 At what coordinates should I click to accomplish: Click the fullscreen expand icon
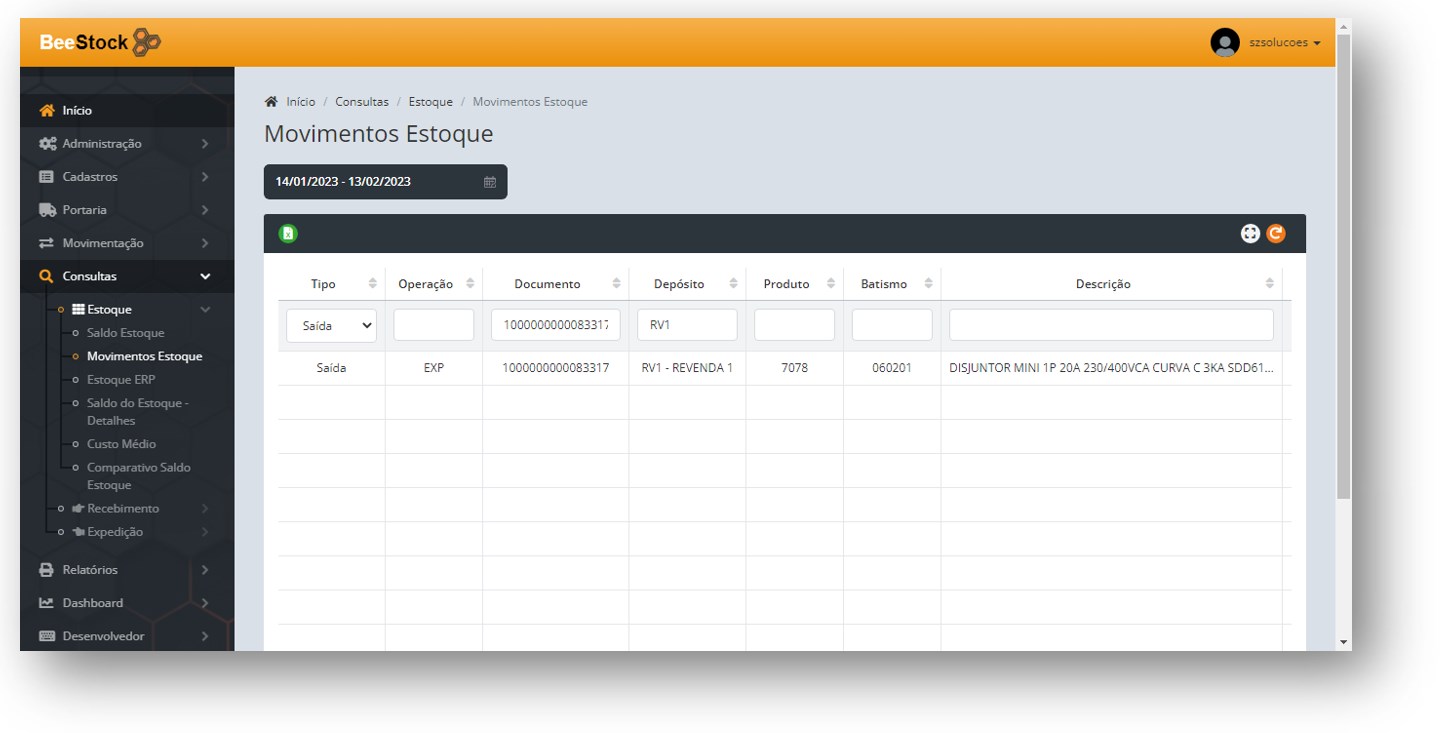pyautogui.click(x=1250, y=234)
